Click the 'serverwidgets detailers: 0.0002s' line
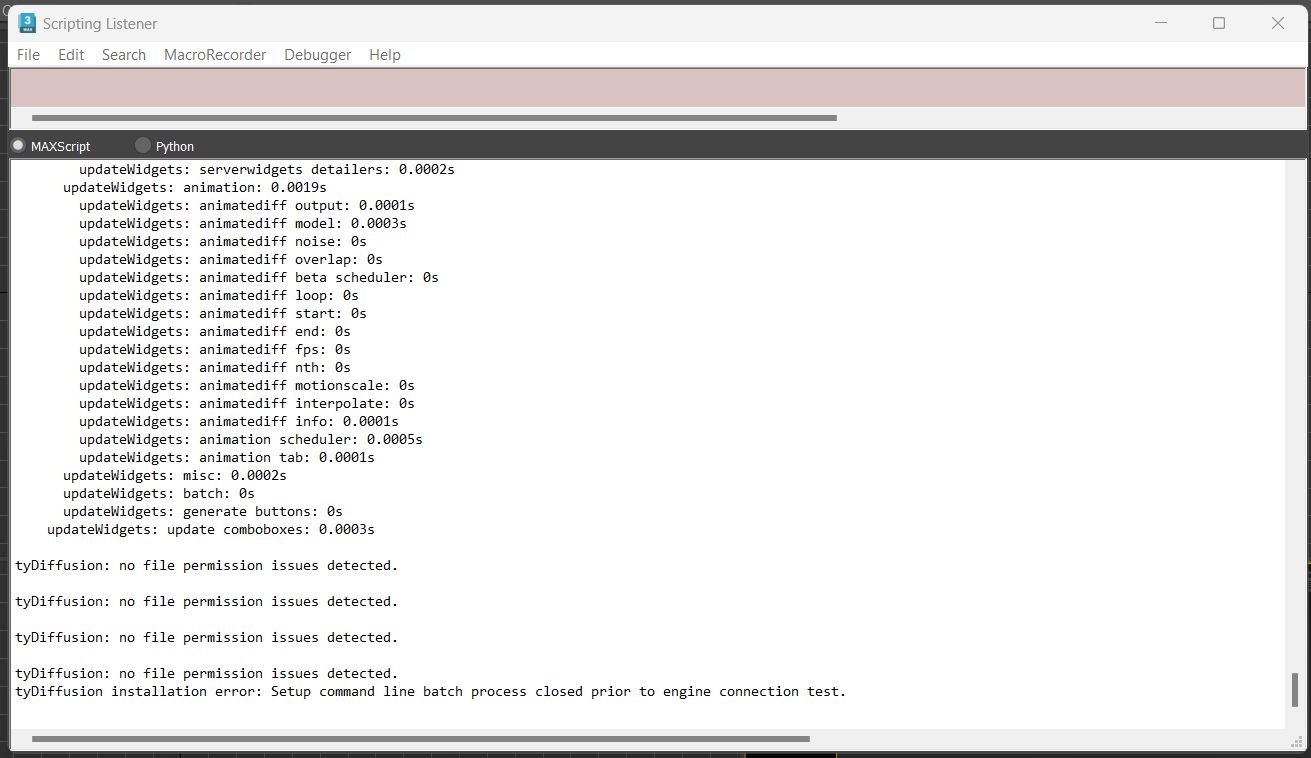Image resolution: width=1311 pixels, height=758 pixels. point(267,170)
